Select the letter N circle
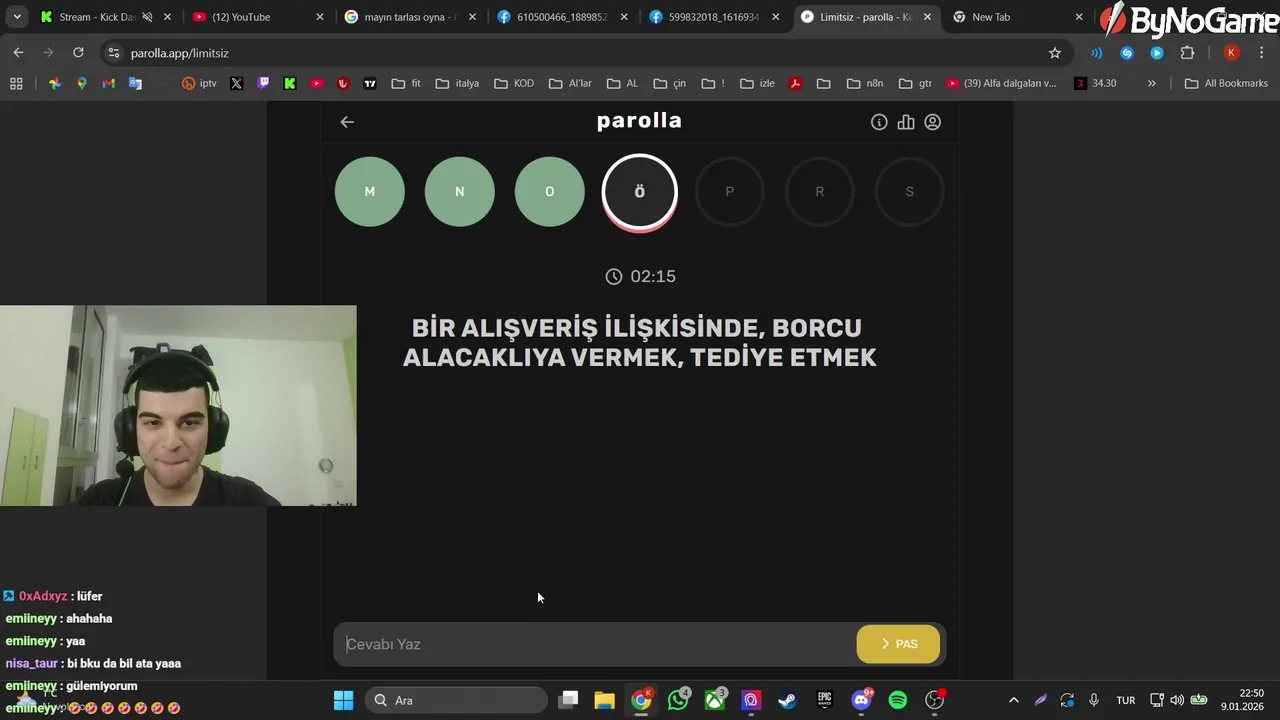 [x=460, y=191]
